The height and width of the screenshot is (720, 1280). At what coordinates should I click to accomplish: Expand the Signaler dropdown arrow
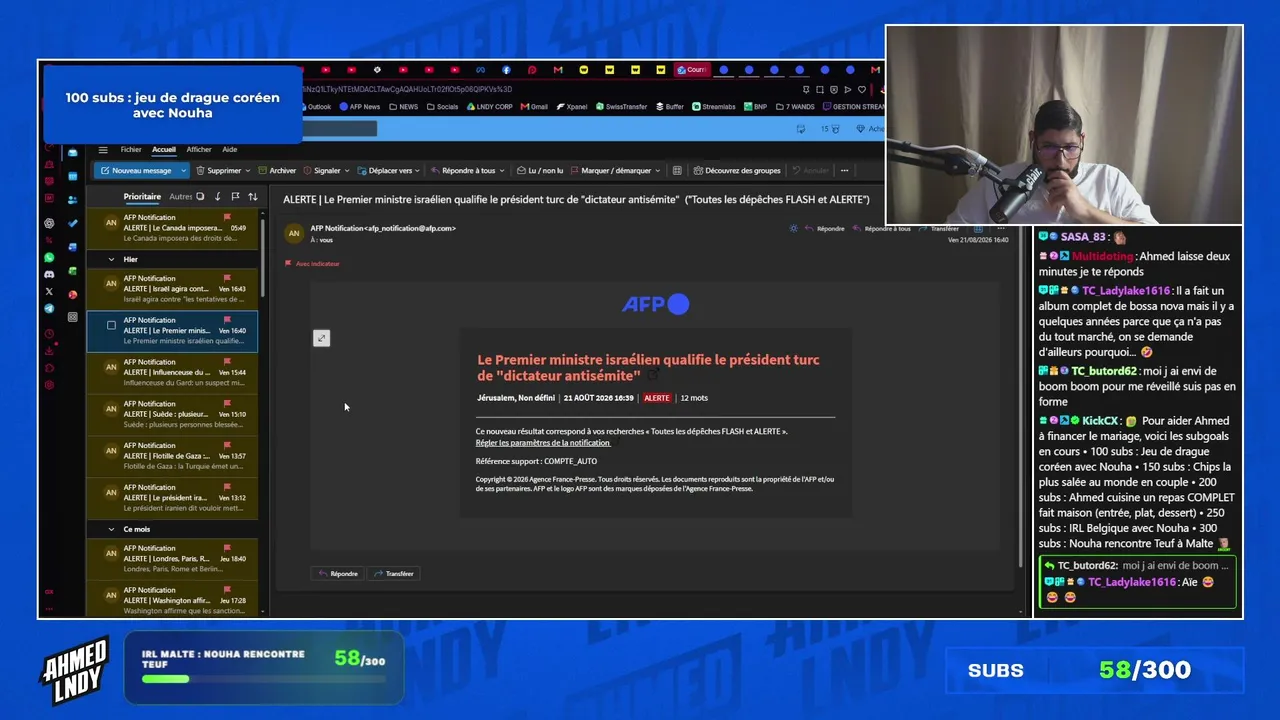pos(347,171)
